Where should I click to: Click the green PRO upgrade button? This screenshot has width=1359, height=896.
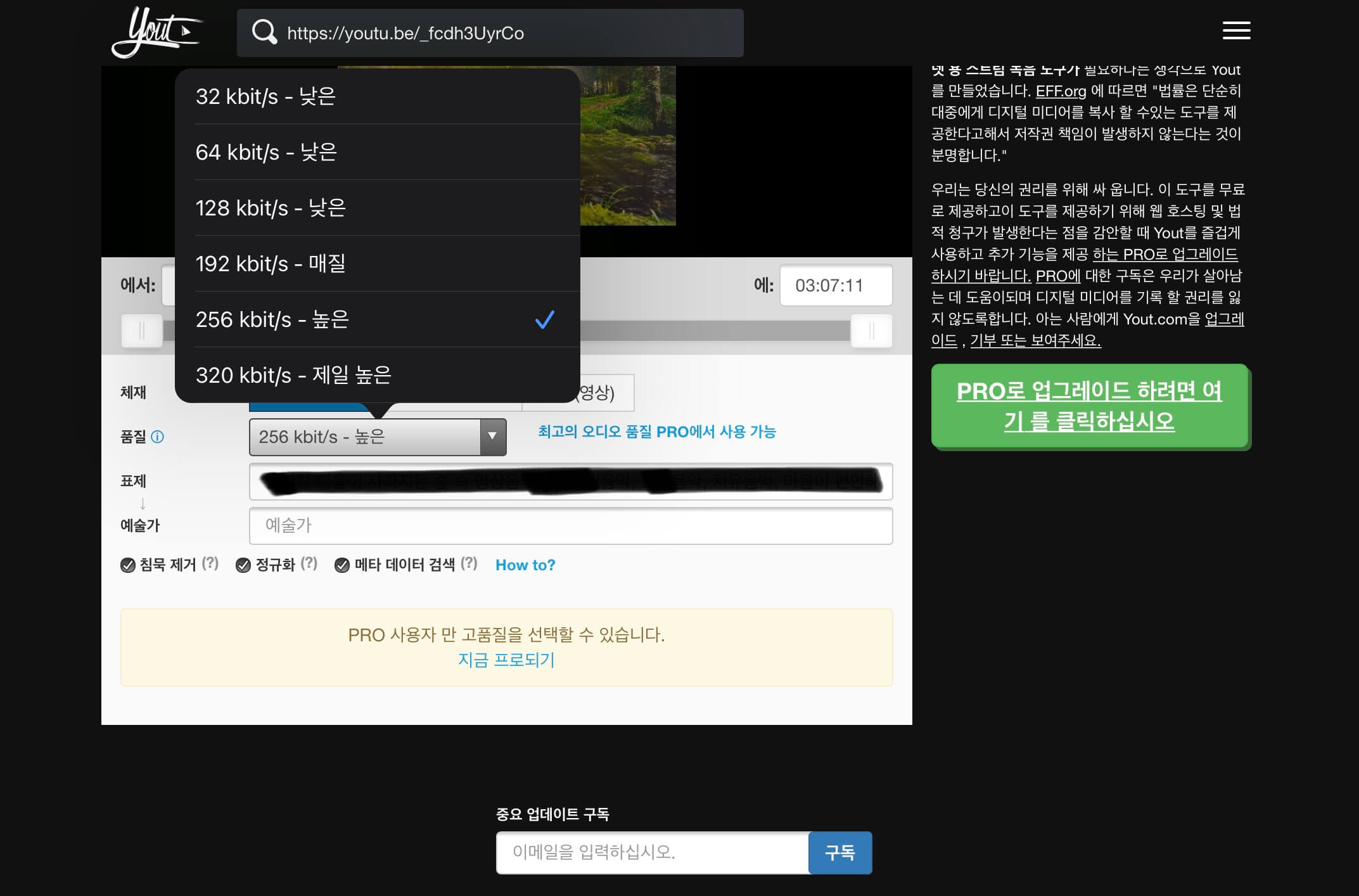pos(1089,406)
